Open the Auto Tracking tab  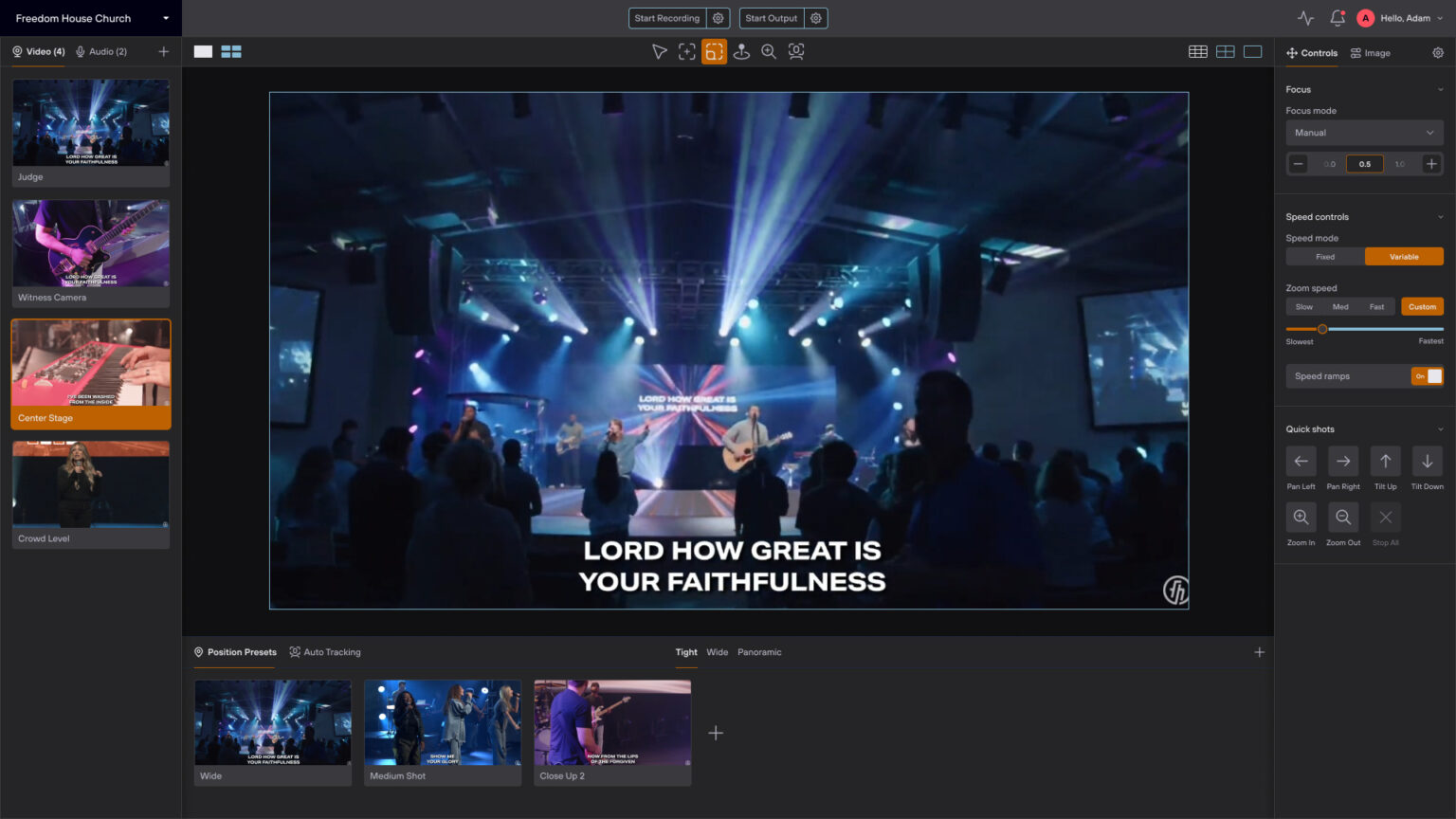(325, 652)
